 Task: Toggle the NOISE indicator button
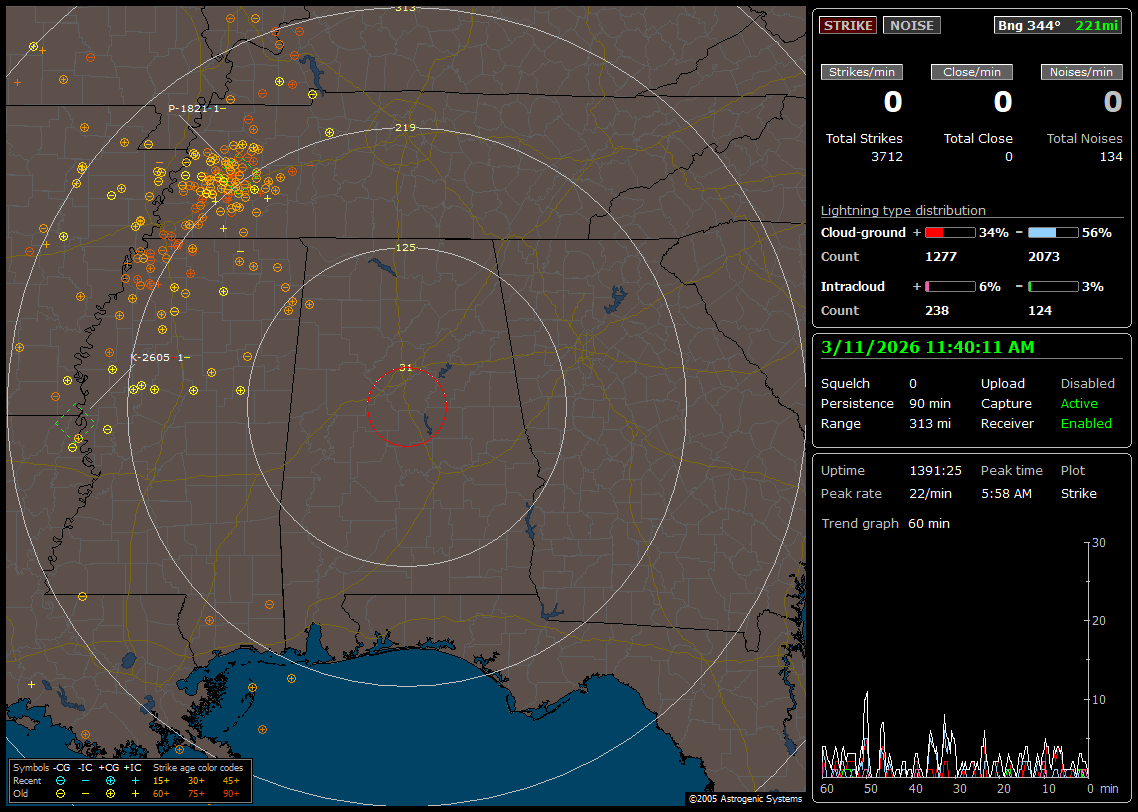point(911,25)
